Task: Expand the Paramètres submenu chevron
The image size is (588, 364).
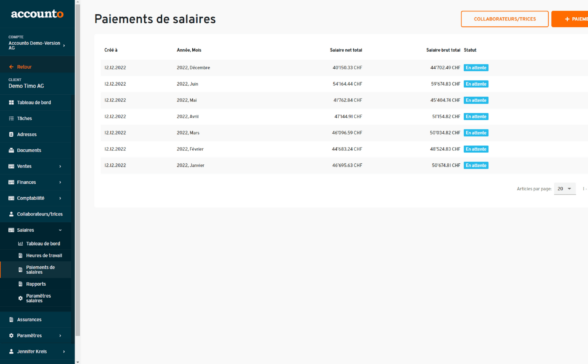Action: click(60, 336)
